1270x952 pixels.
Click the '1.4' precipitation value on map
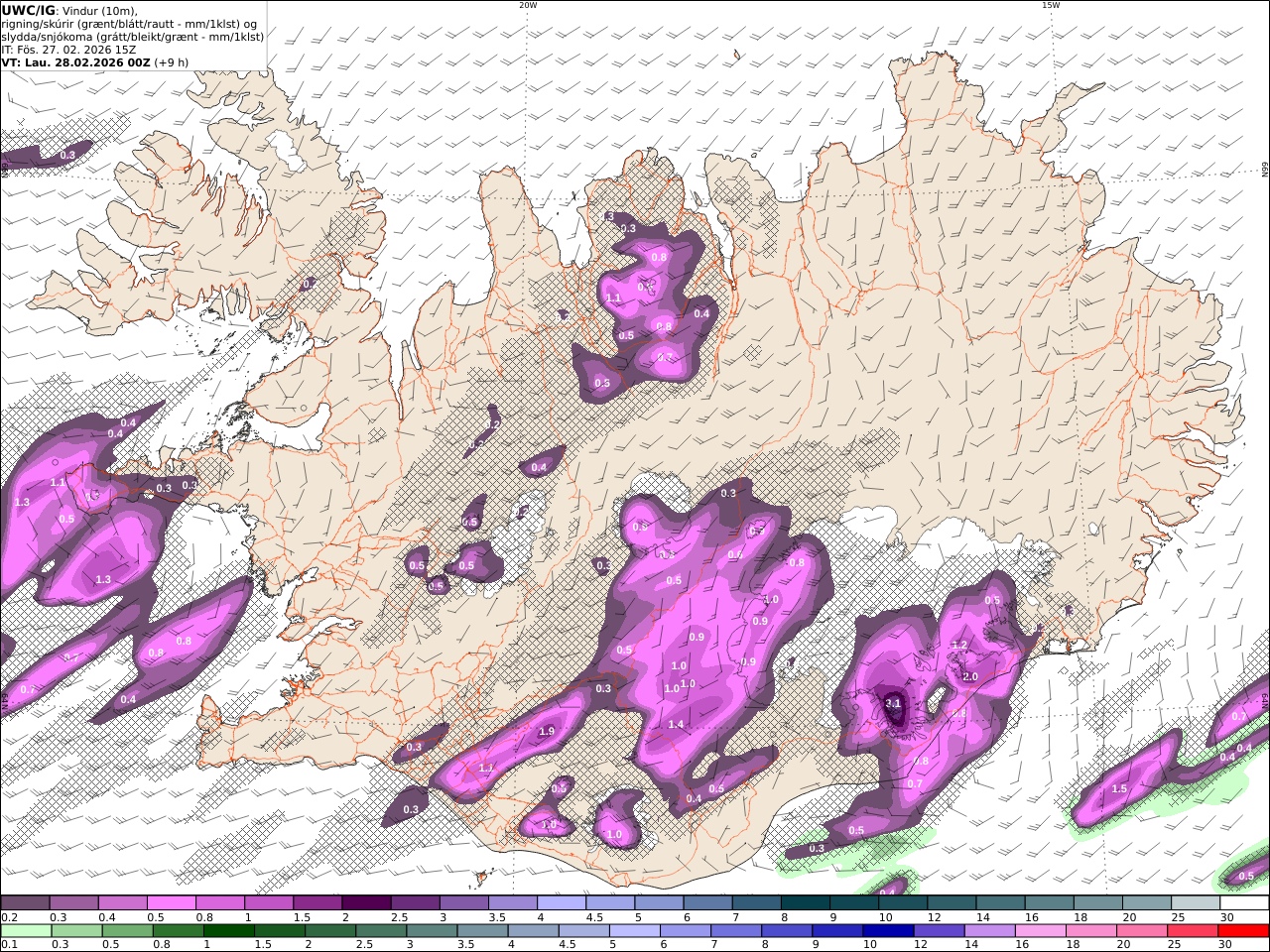(x=676, y=725)
